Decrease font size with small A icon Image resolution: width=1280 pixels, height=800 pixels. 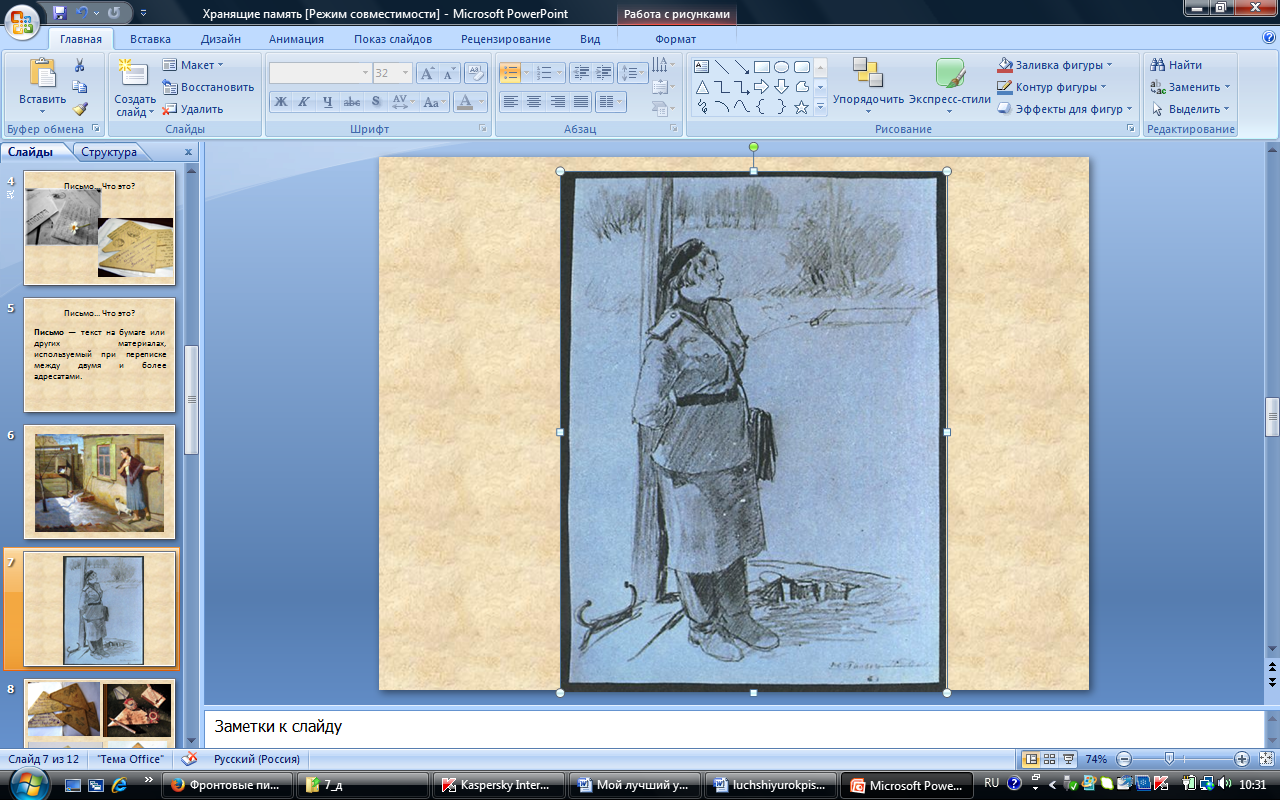click(449, 73)
